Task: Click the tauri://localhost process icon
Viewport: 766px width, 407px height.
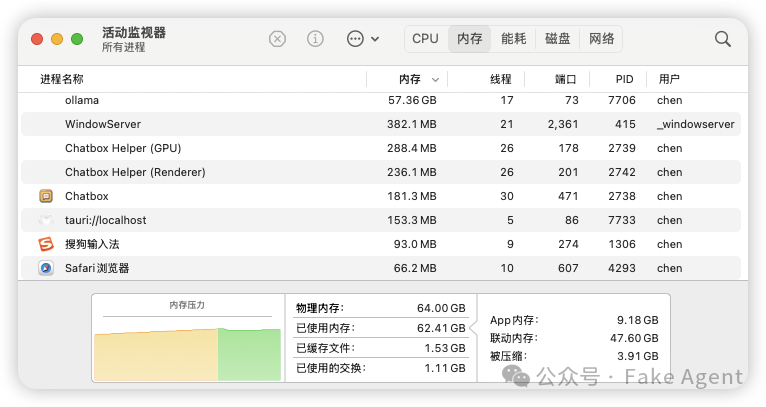Action: click(46, 220)
